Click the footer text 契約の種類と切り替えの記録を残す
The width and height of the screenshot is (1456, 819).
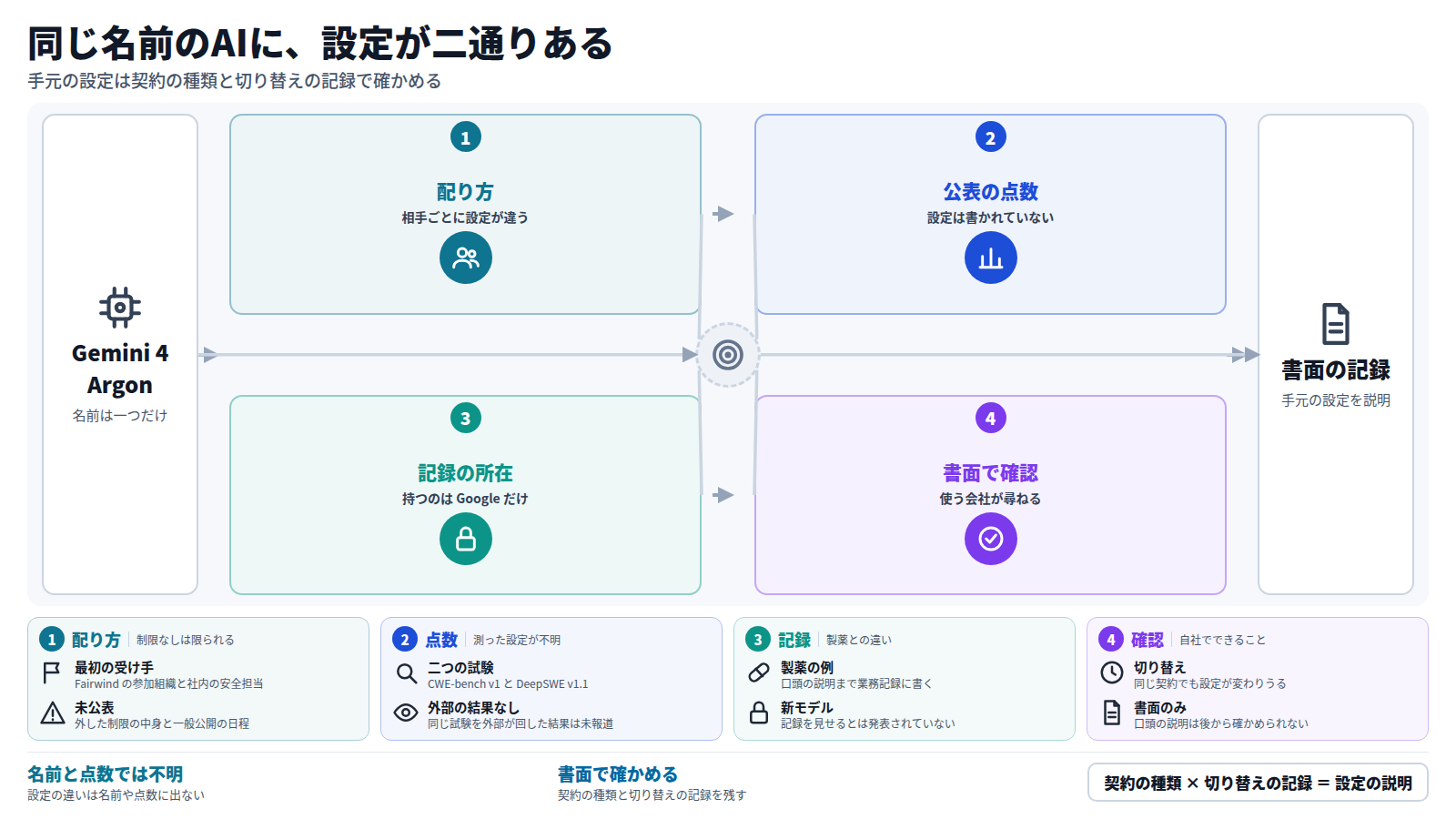coord(652,795)
